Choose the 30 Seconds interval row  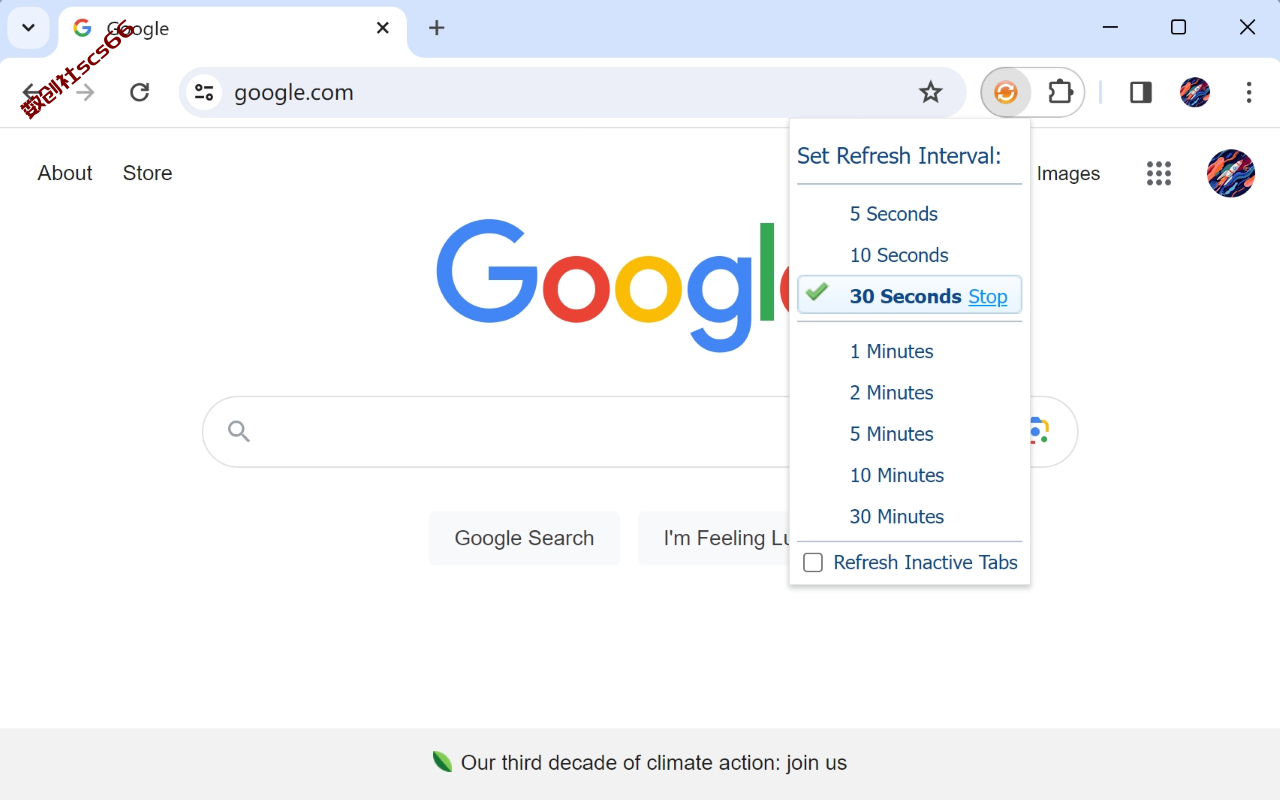[909, 295]
